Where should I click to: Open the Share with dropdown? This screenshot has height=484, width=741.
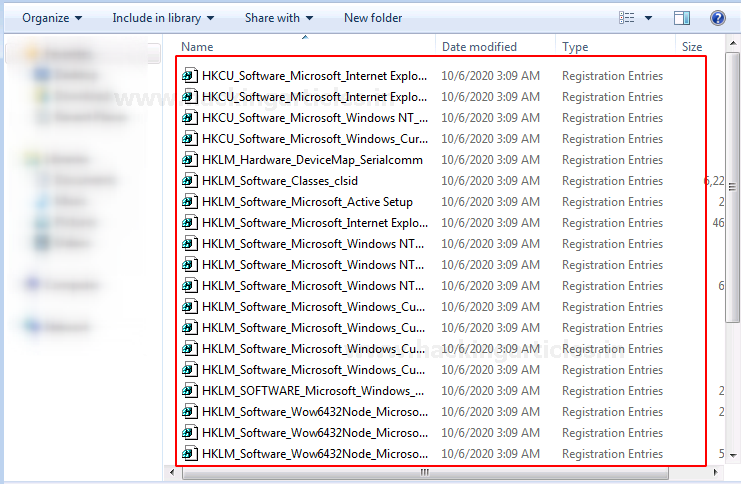[x=279, y=18]
